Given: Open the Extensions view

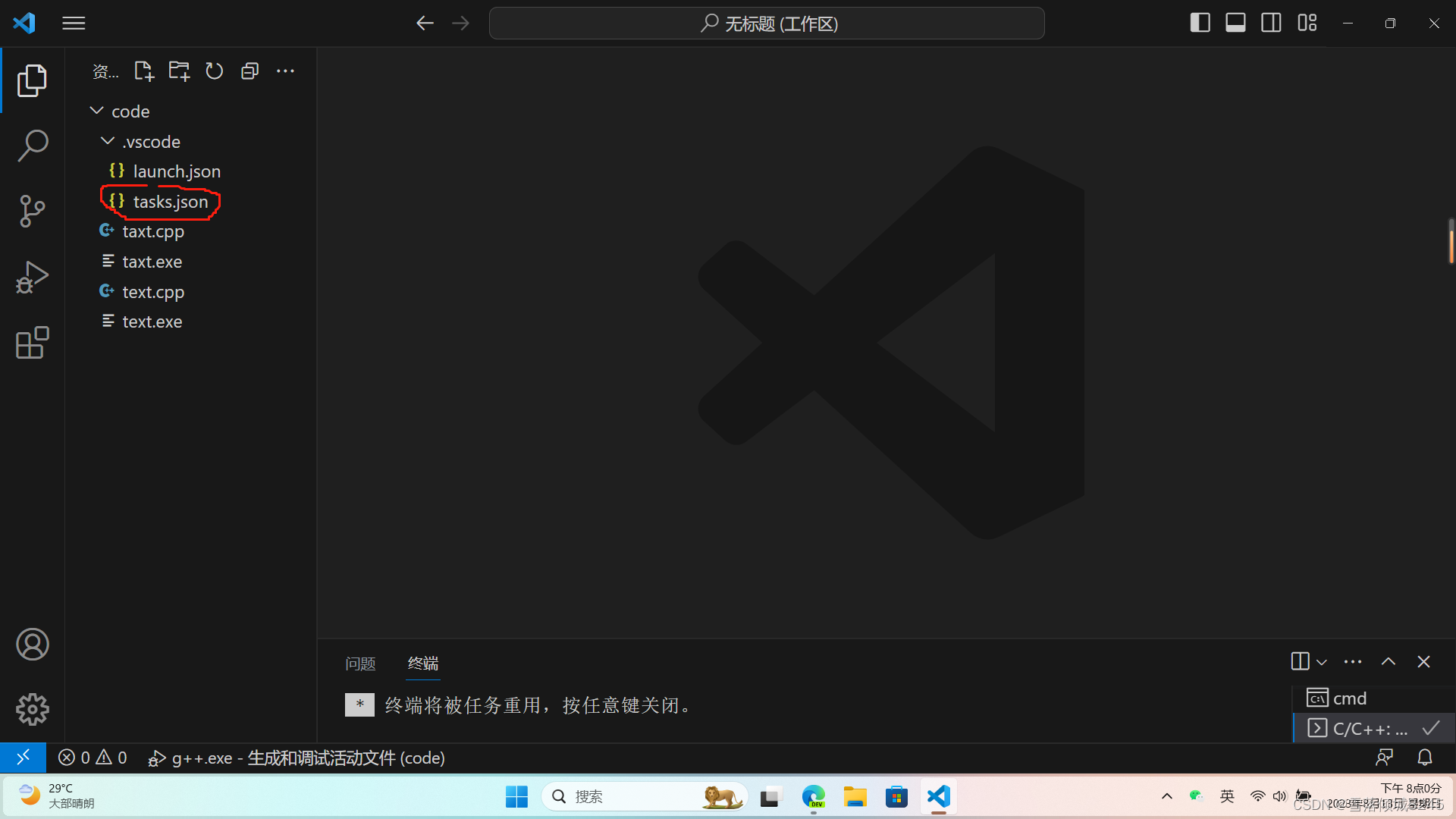Looking at the screenshot, I should pos(33,343).
